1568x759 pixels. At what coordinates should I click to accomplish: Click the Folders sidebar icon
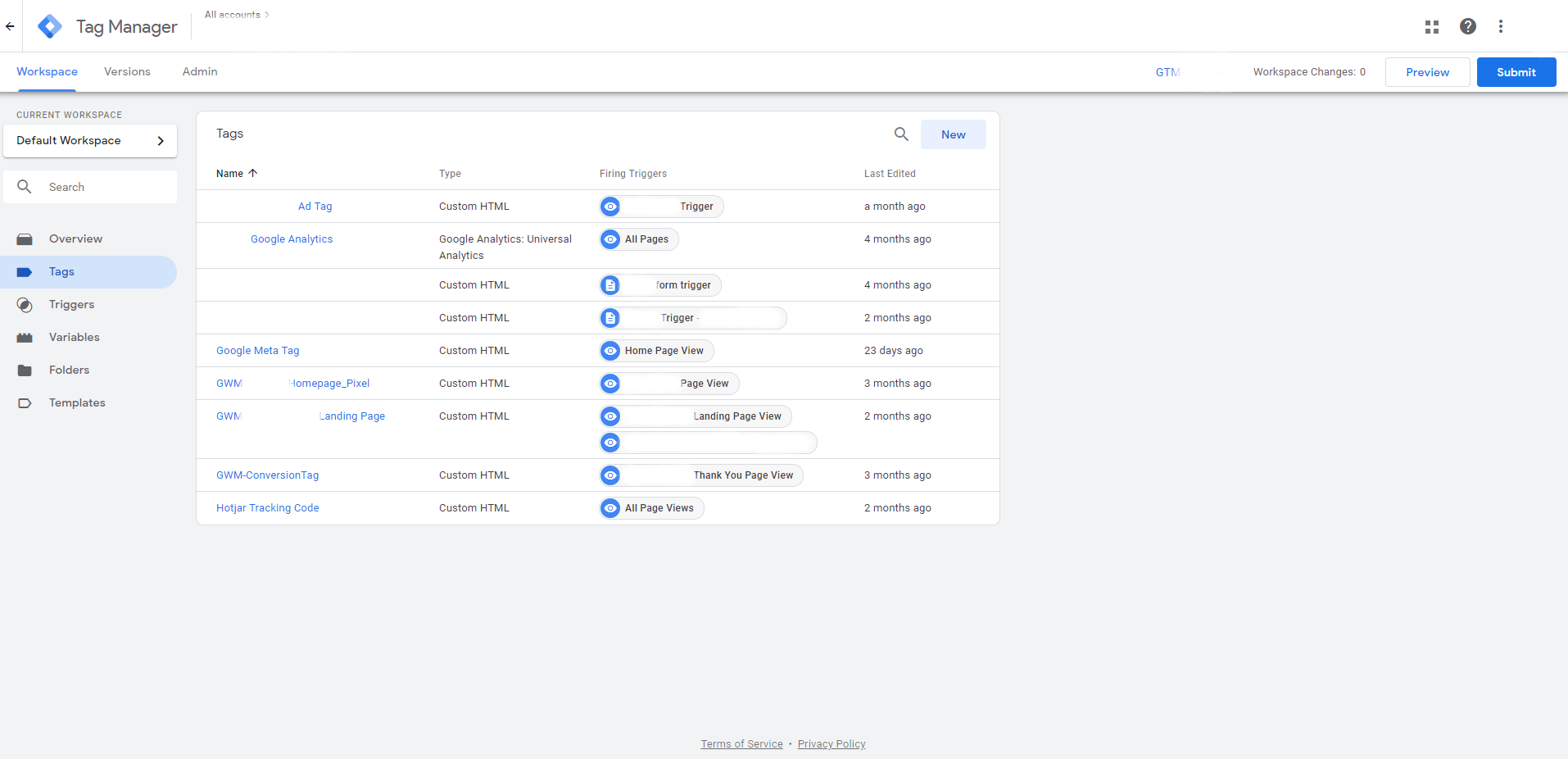(x=25, y=370)
